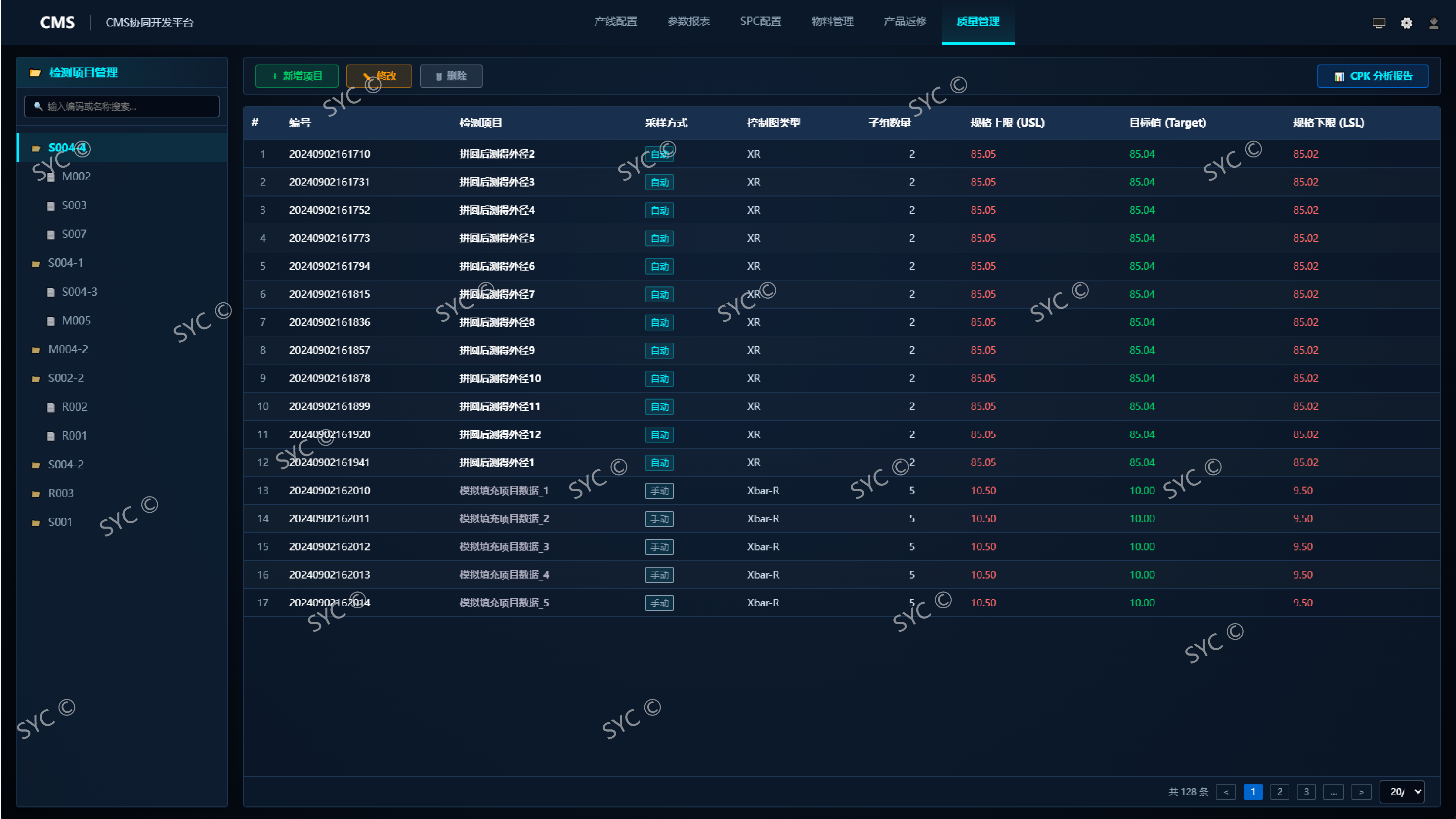Click the 修改 edit button
The width and height of the screenshot is (1456, 819).
click(x=379, y=76)
